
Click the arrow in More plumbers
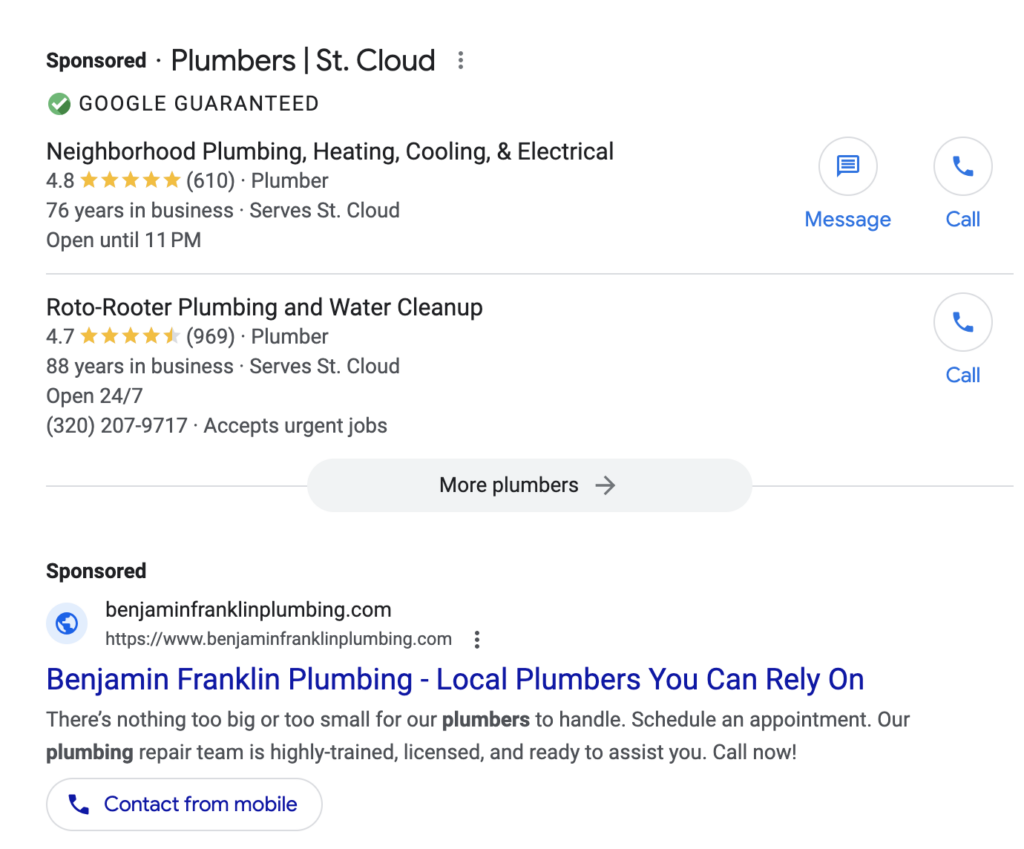tap(605, 485)
